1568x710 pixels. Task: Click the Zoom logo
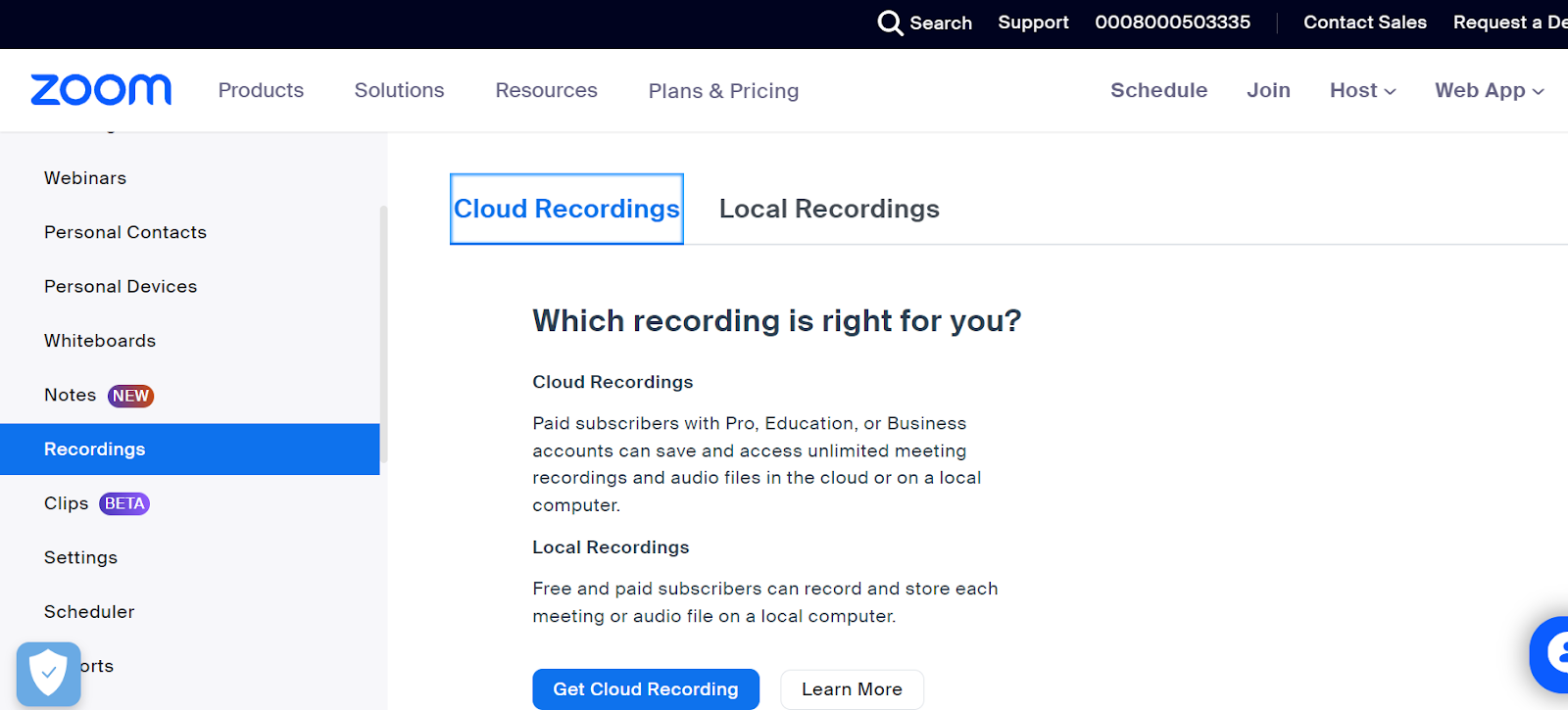tap(101, 90)
